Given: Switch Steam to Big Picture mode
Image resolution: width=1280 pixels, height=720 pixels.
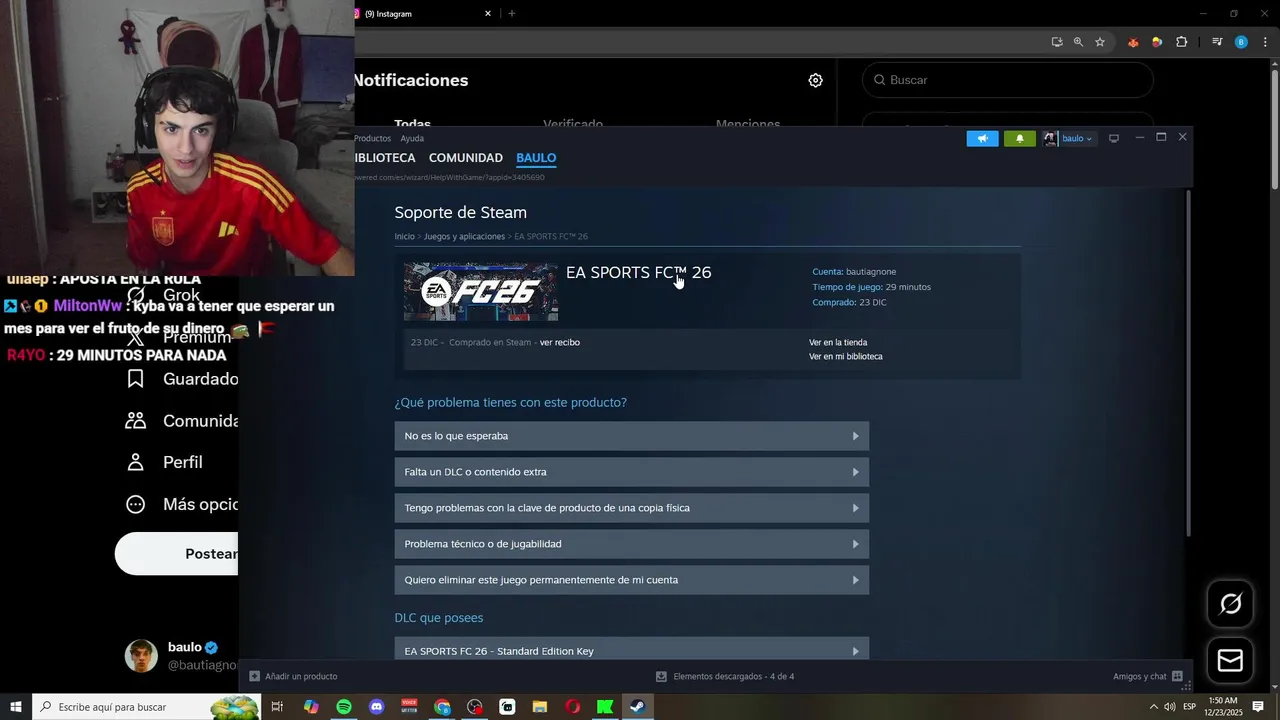Looking at the screenshot, I should tap(1113, 138).
